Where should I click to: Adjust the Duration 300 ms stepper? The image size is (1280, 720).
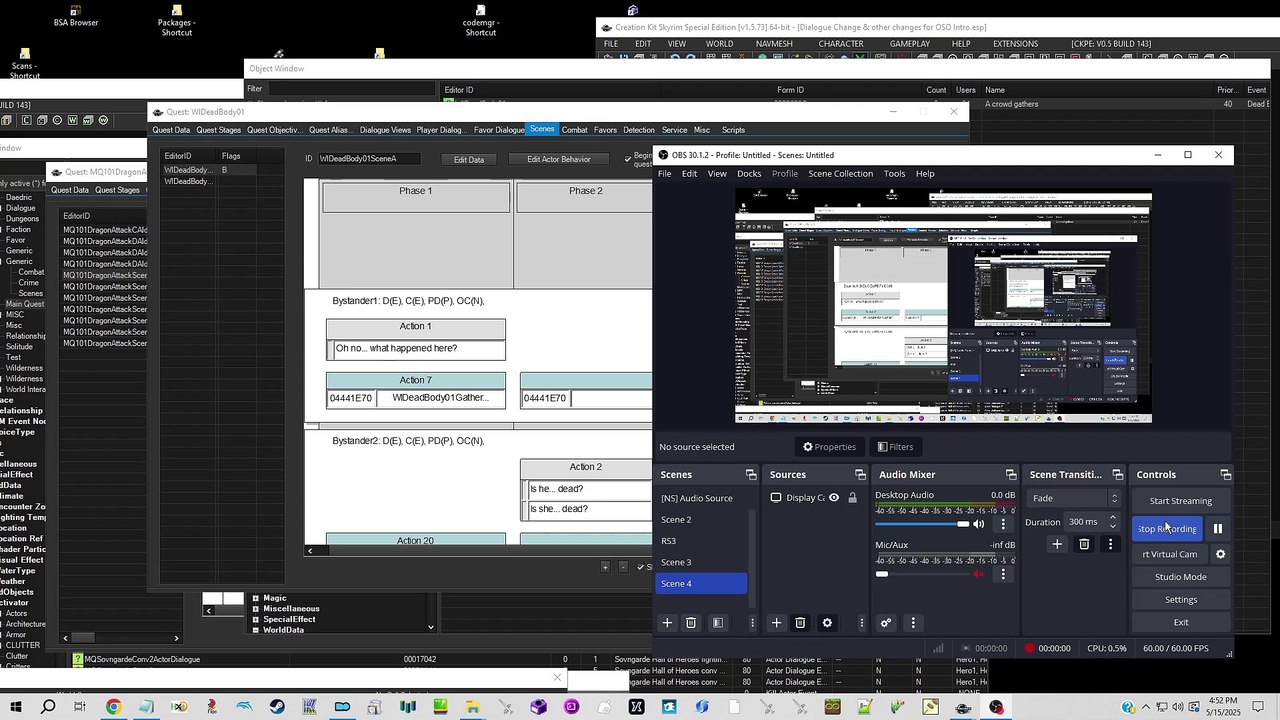[1113, 522]
